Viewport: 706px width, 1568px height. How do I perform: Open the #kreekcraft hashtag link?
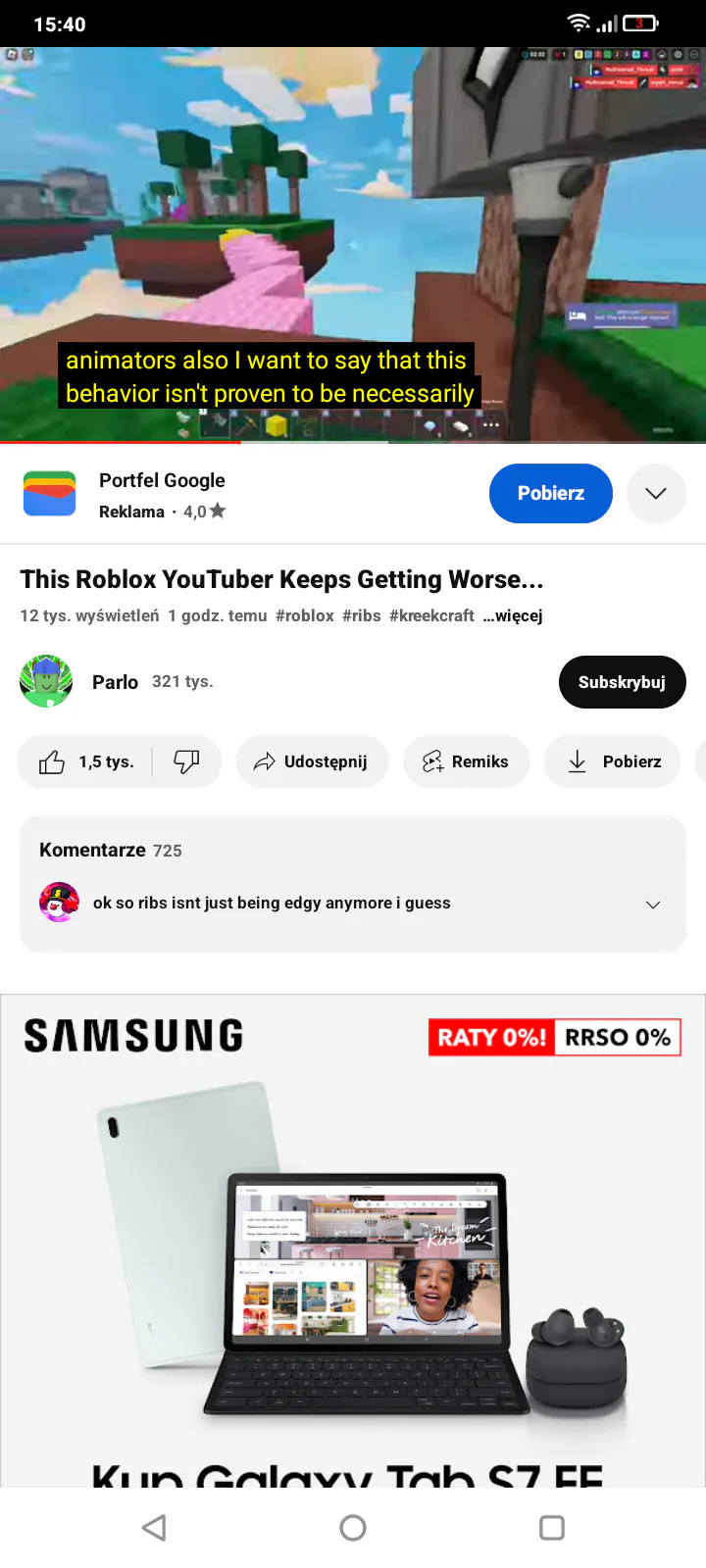431,615
